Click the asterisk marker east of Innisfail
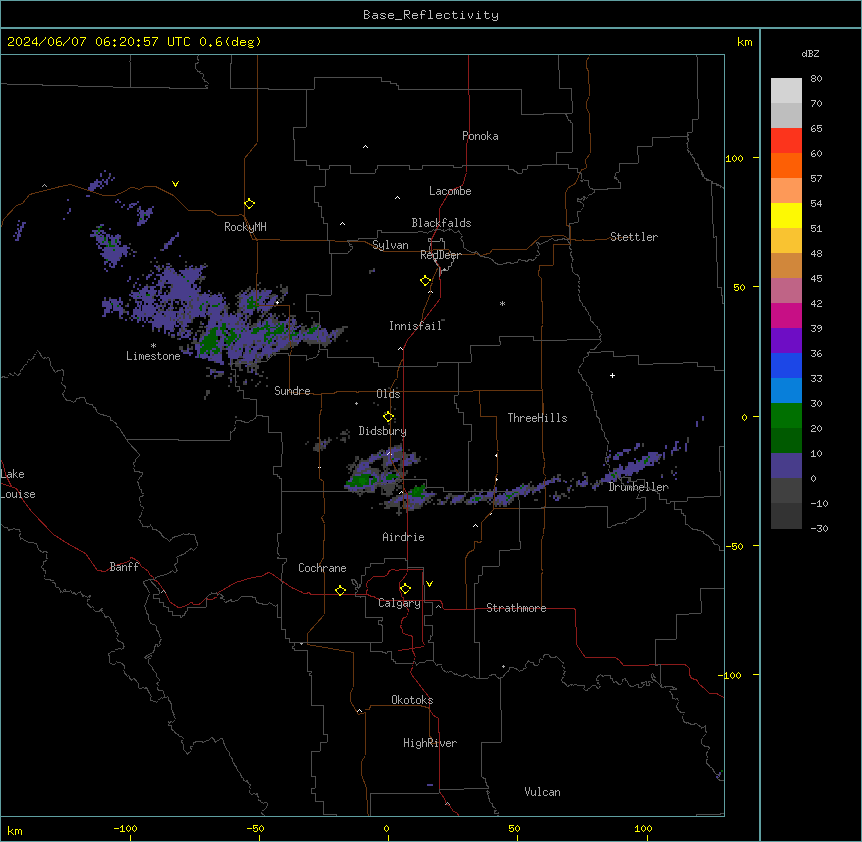The height and width of the screenshot is (842, 862). tap(502, 303)
